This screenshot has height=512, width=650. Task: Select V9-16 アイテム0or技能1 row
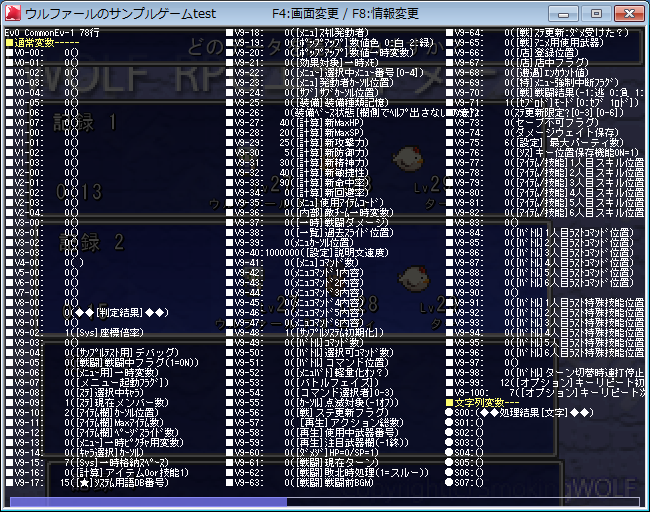pyautogui.click(x=97, y=472)
